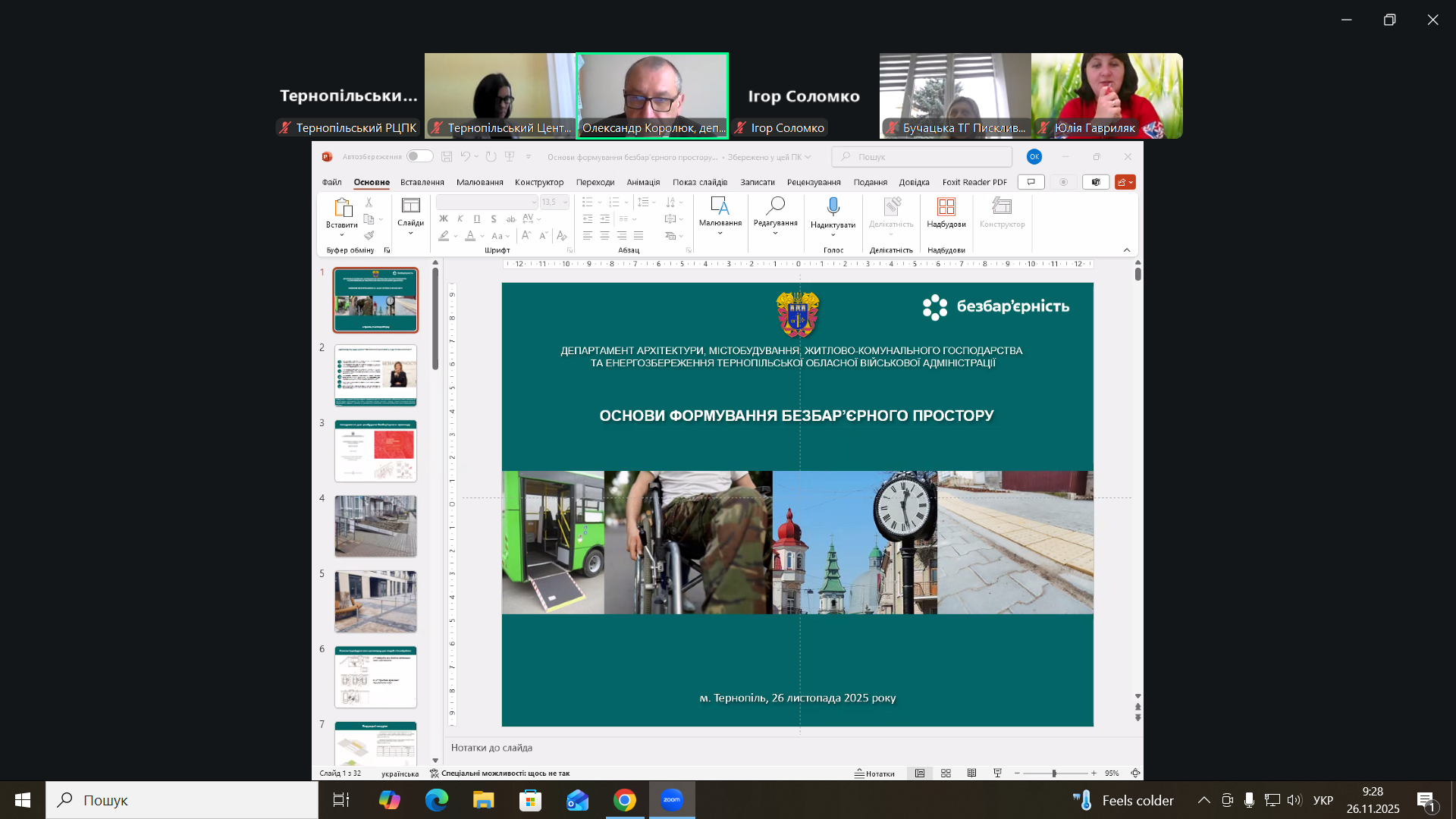The height and width of the screenshot is (819, 1456).
Task: Click the Save icon in title bar
Action: pos(447,157)
